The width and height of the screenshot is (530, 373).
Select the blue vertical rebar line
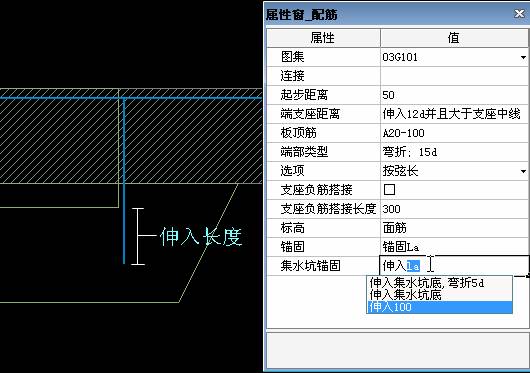pyautogui.click(x=124, y=181)
